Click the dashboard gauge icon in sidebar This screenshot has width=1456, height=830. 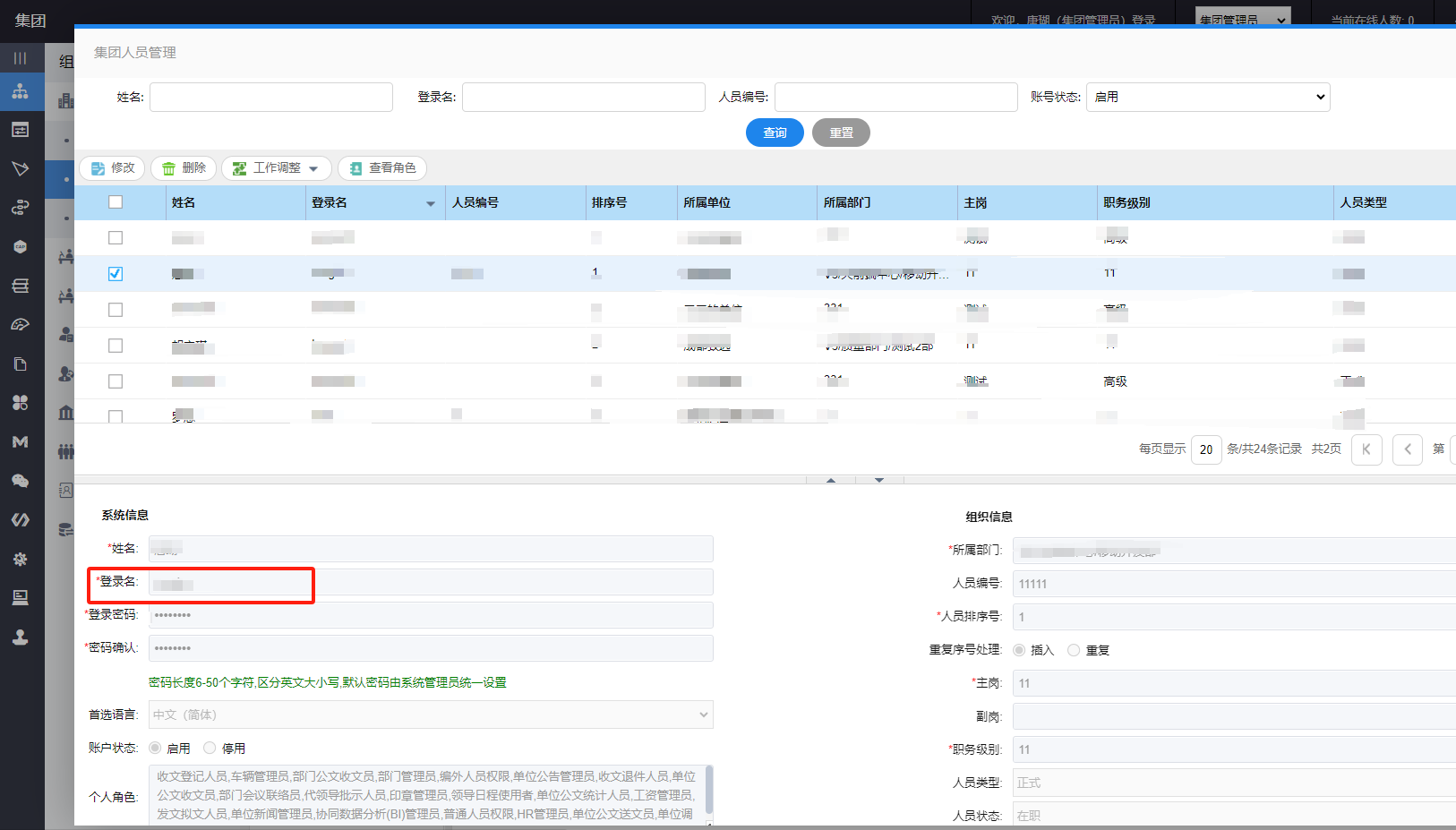(20, 325)
